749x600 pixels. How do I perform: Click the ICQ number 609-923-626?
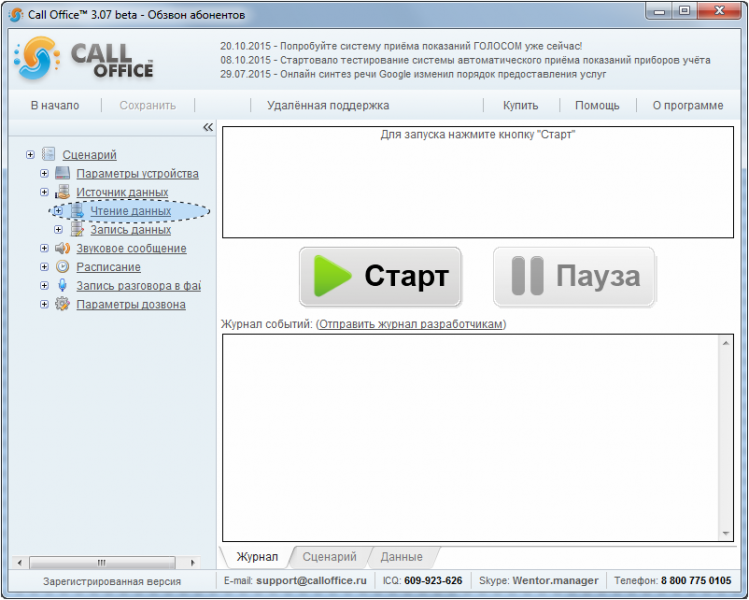click(x=433, y=580)
